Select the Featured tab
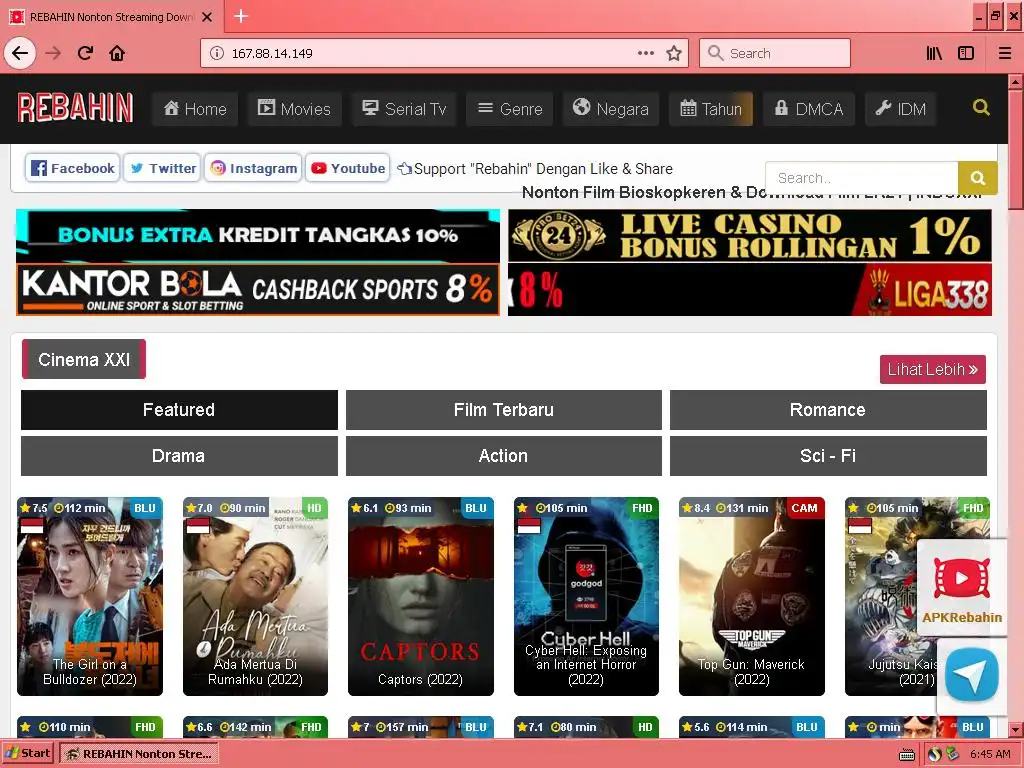This screenshot has height=768, width=1024. [179, 409]
